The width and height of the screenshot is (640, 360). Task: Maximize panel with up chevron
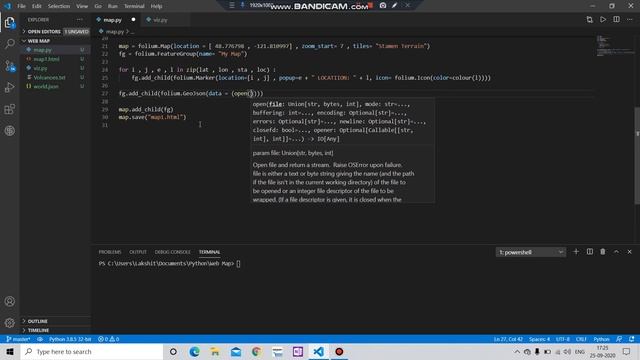click(x=616, y=252)
